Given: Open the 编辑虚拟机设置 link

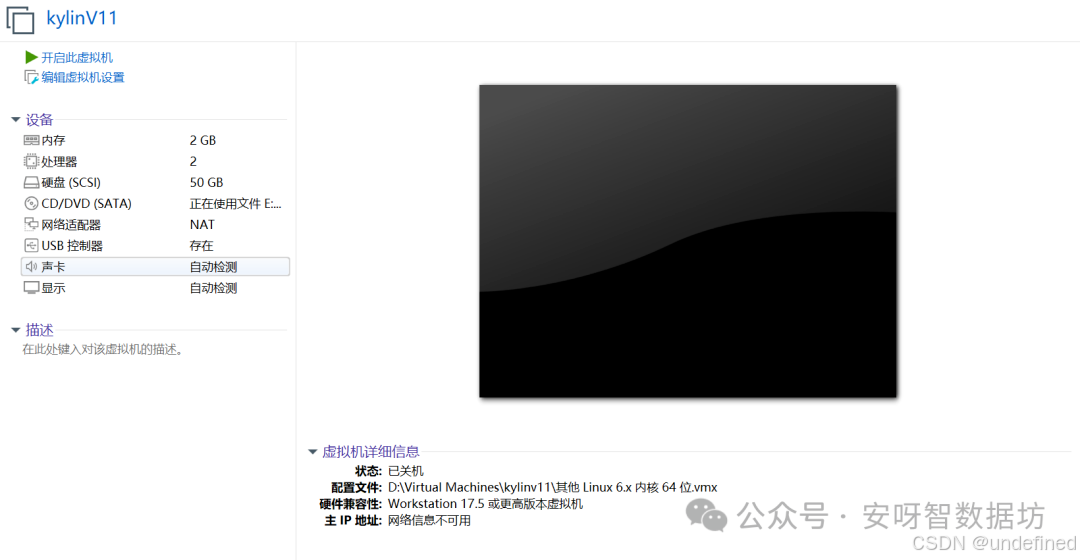Looking at the screenshot, I should pos(83,77).
